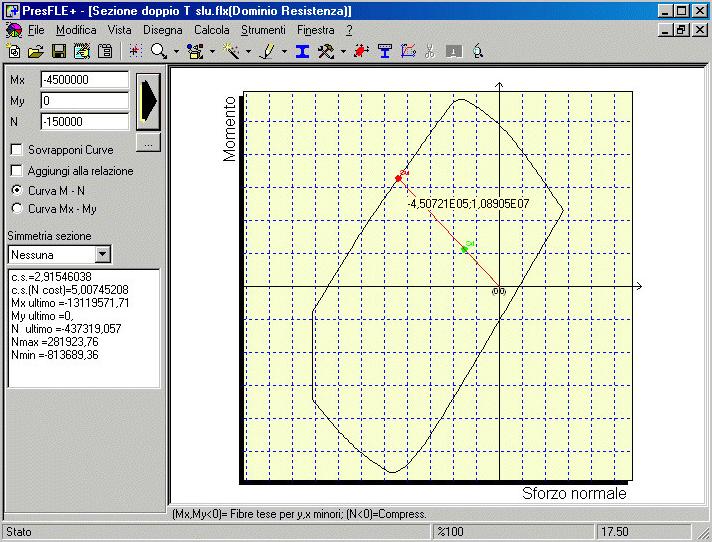This screenshot has height=542, width=712.
Task: Click the red bug icon in toolbar
Action: coord(362,51)
